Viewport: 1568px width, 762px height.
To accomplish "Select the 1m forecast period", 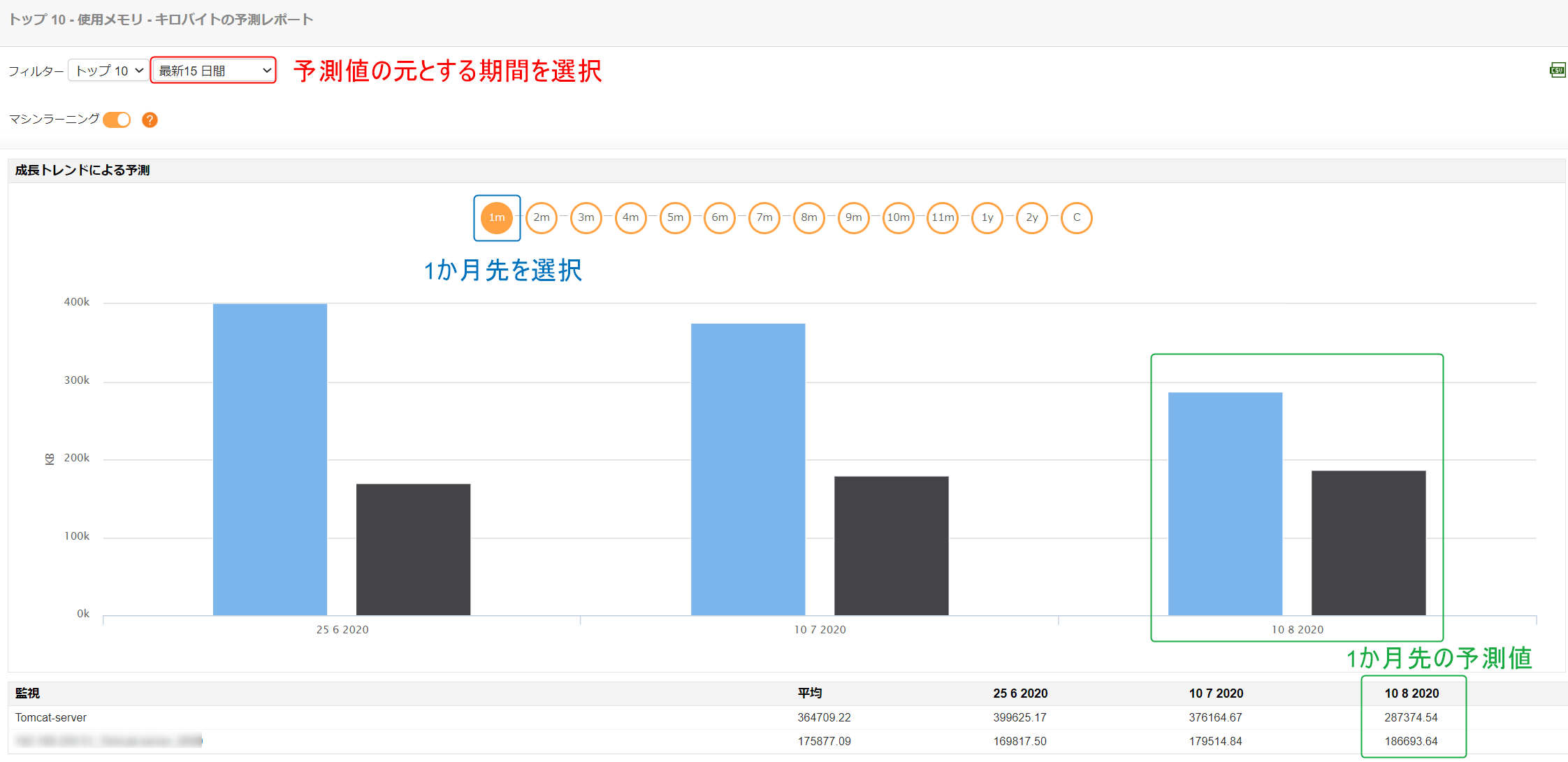I will pyautogui.click(x=497, y=218).
